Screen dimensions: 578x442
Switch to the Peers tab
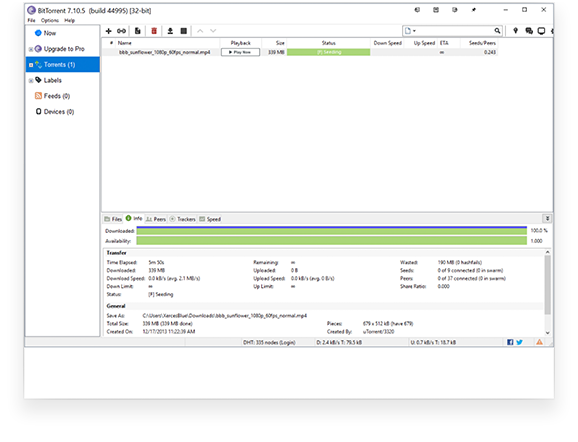point(156,219)
